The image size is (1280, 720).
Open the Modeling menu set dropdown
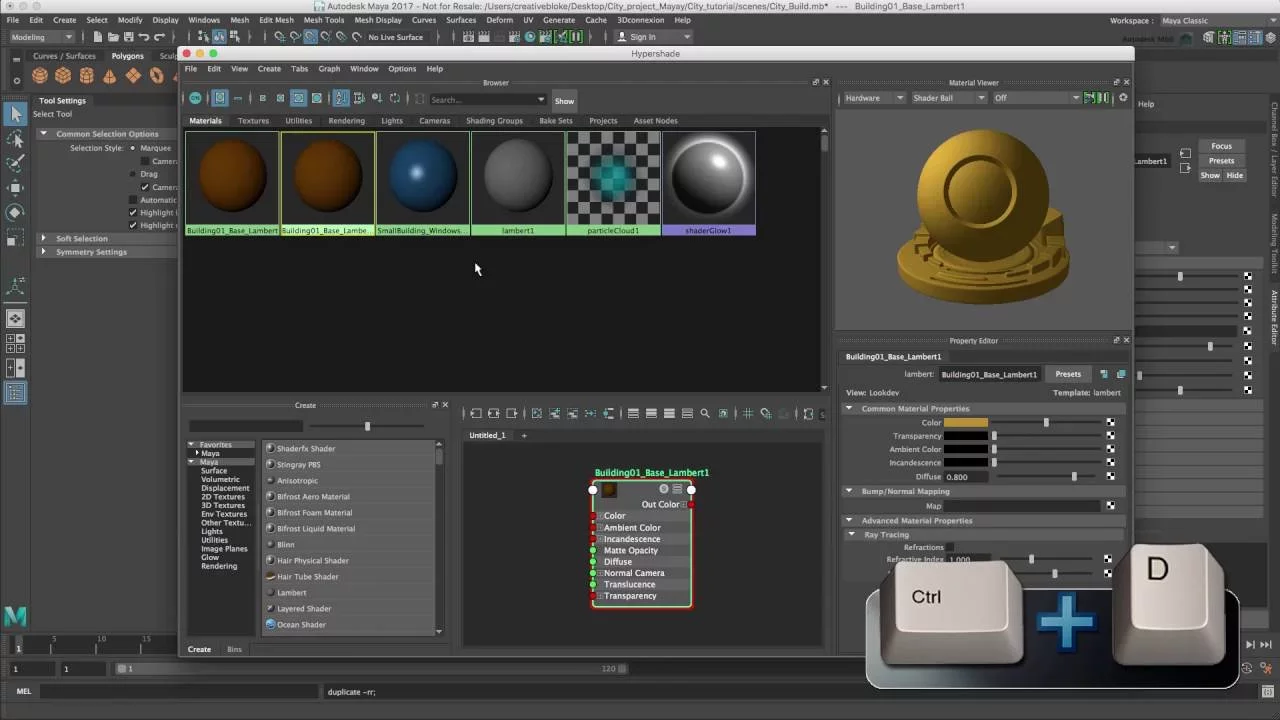point(40,37)
